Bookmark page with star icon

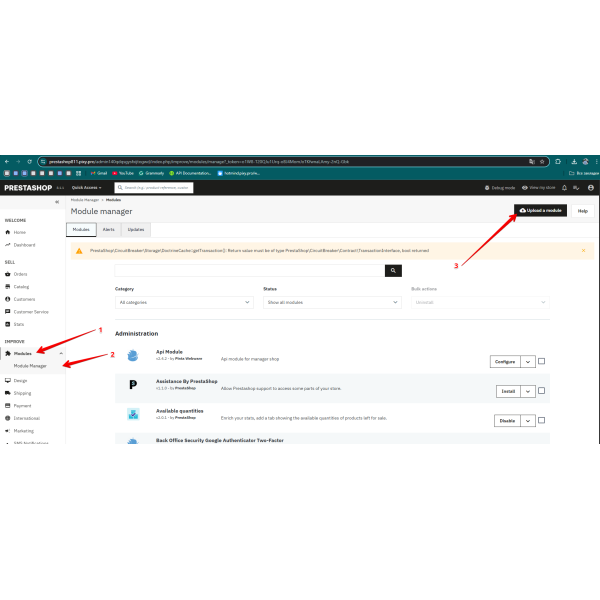click(x=542, y=161)
